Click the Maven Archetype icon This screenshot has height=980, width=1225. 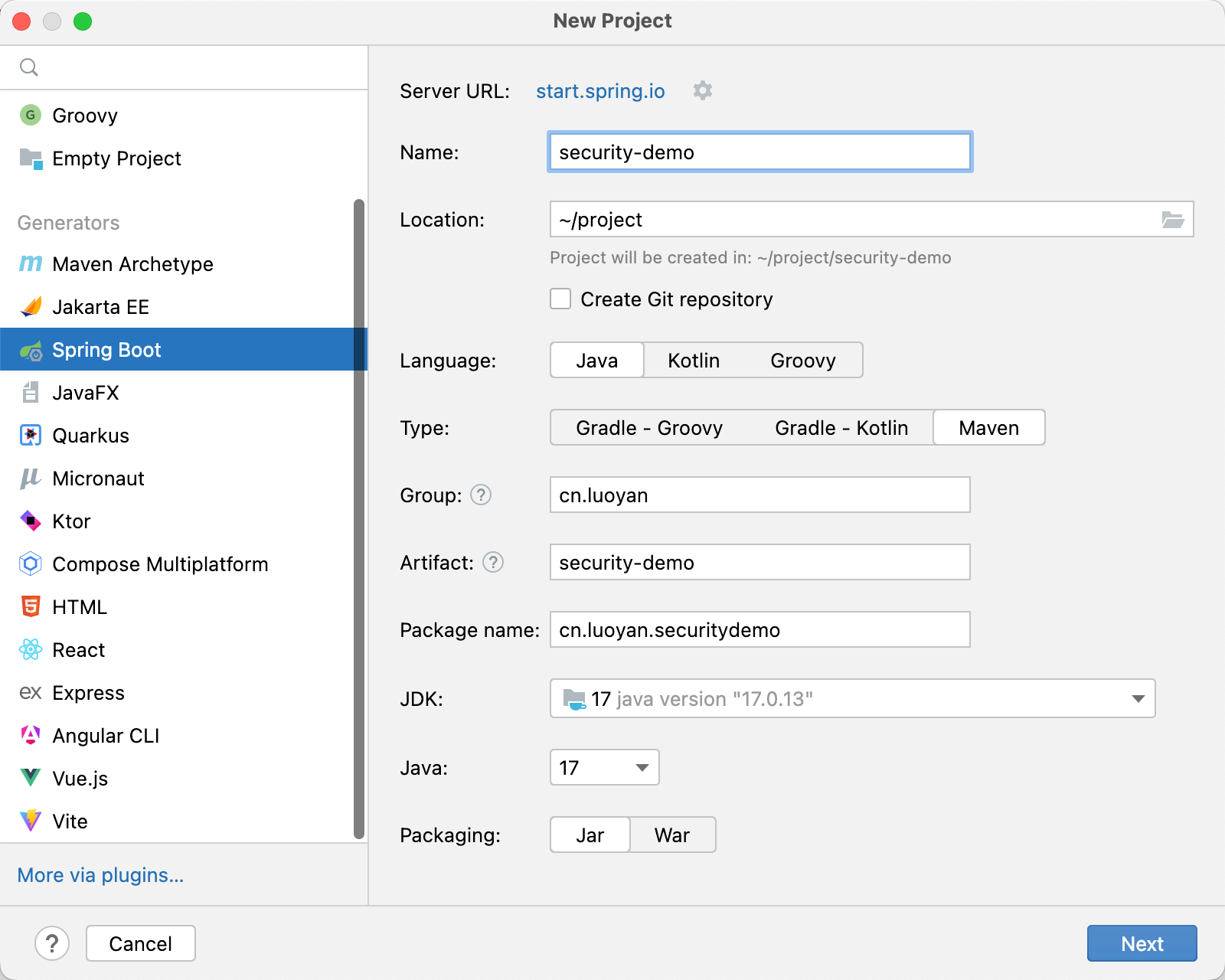coord(31,264)
